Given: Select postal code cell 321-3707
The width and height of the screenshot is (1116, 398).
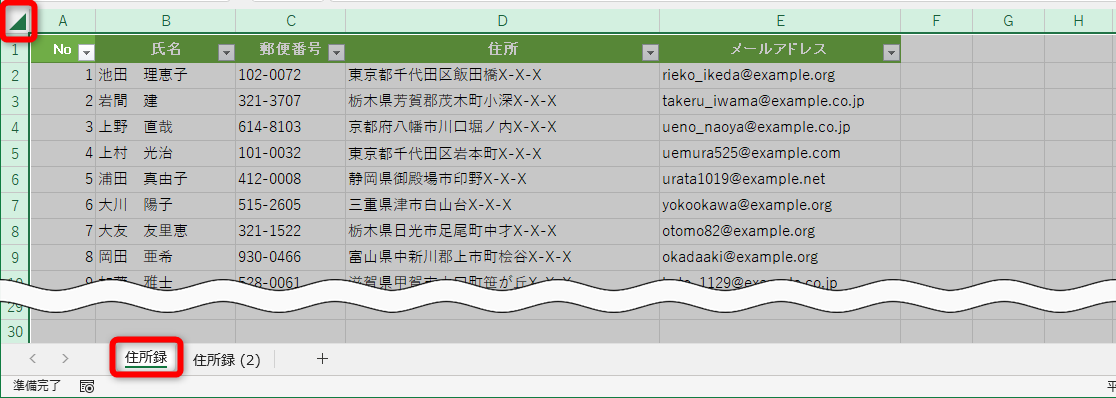Looking at the screenshot, I should click(x=290, y=102).
